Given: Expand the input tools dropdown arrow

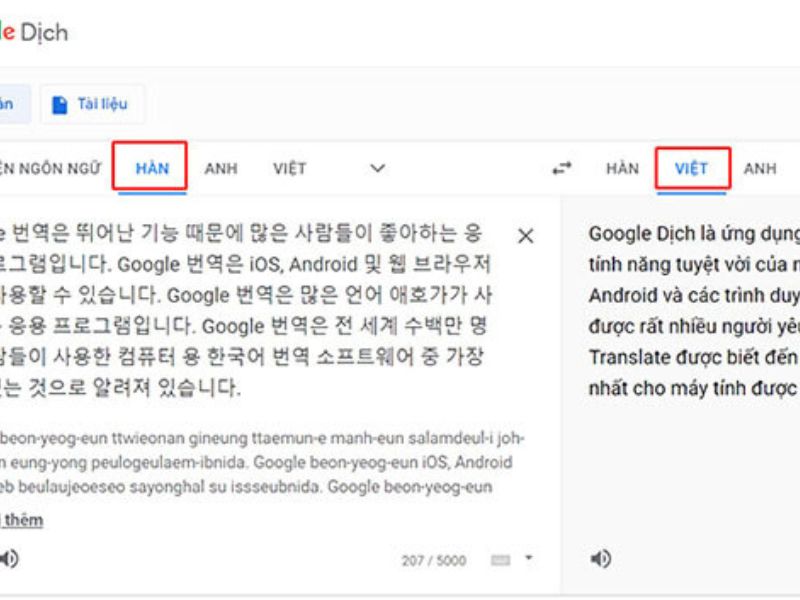Looking at the screenshot, I should click(529, 558).
